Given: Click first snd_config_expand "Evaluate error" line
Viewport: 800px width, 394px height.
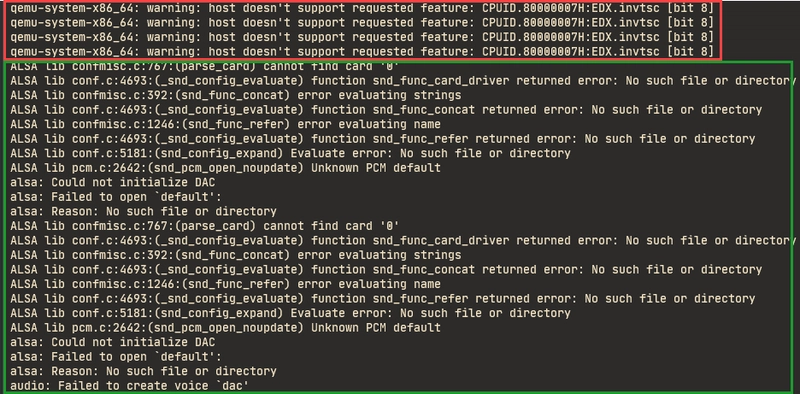Looking at the screenshot, I should click(290, 154).
